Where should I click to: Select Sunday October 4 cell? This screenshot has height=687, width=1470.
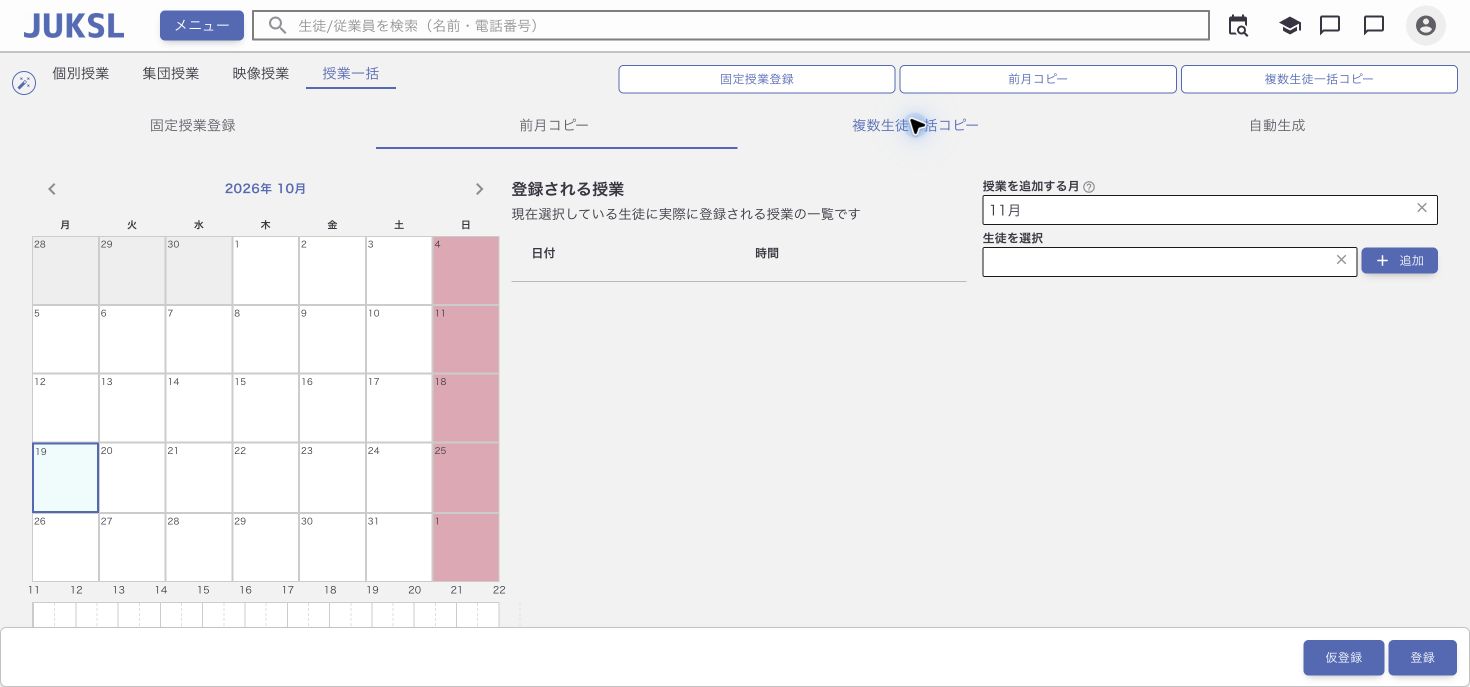[466, 271]
